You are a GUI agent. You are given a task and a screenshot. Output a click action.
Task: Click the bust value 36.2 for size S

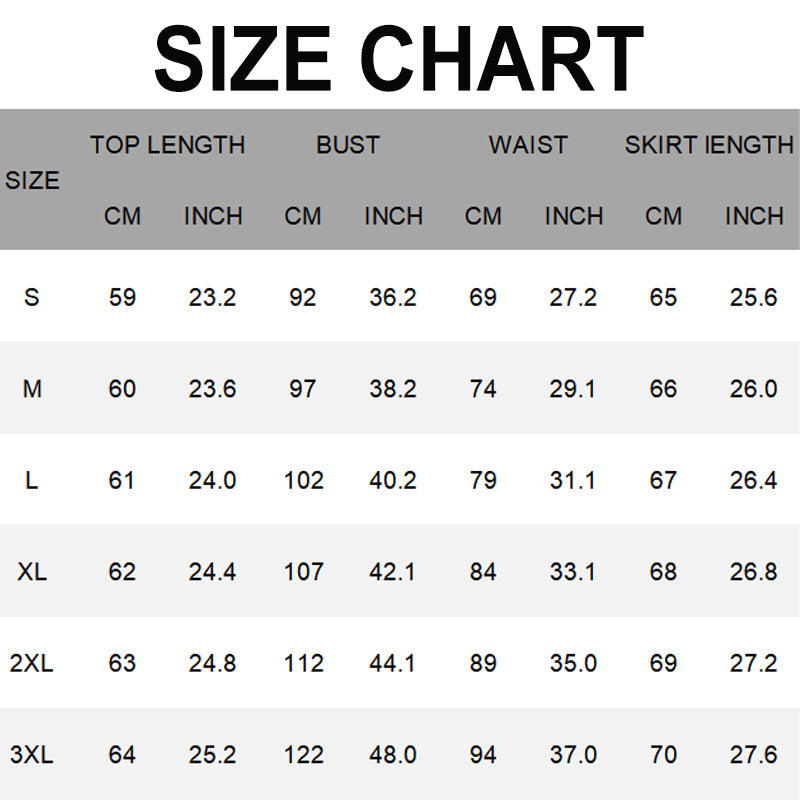(393, 297)
